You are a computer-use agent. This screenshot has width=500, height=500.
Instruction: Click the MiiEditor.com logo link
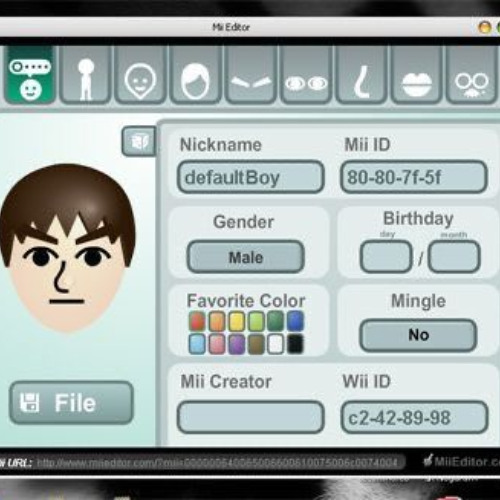point(462,461)
